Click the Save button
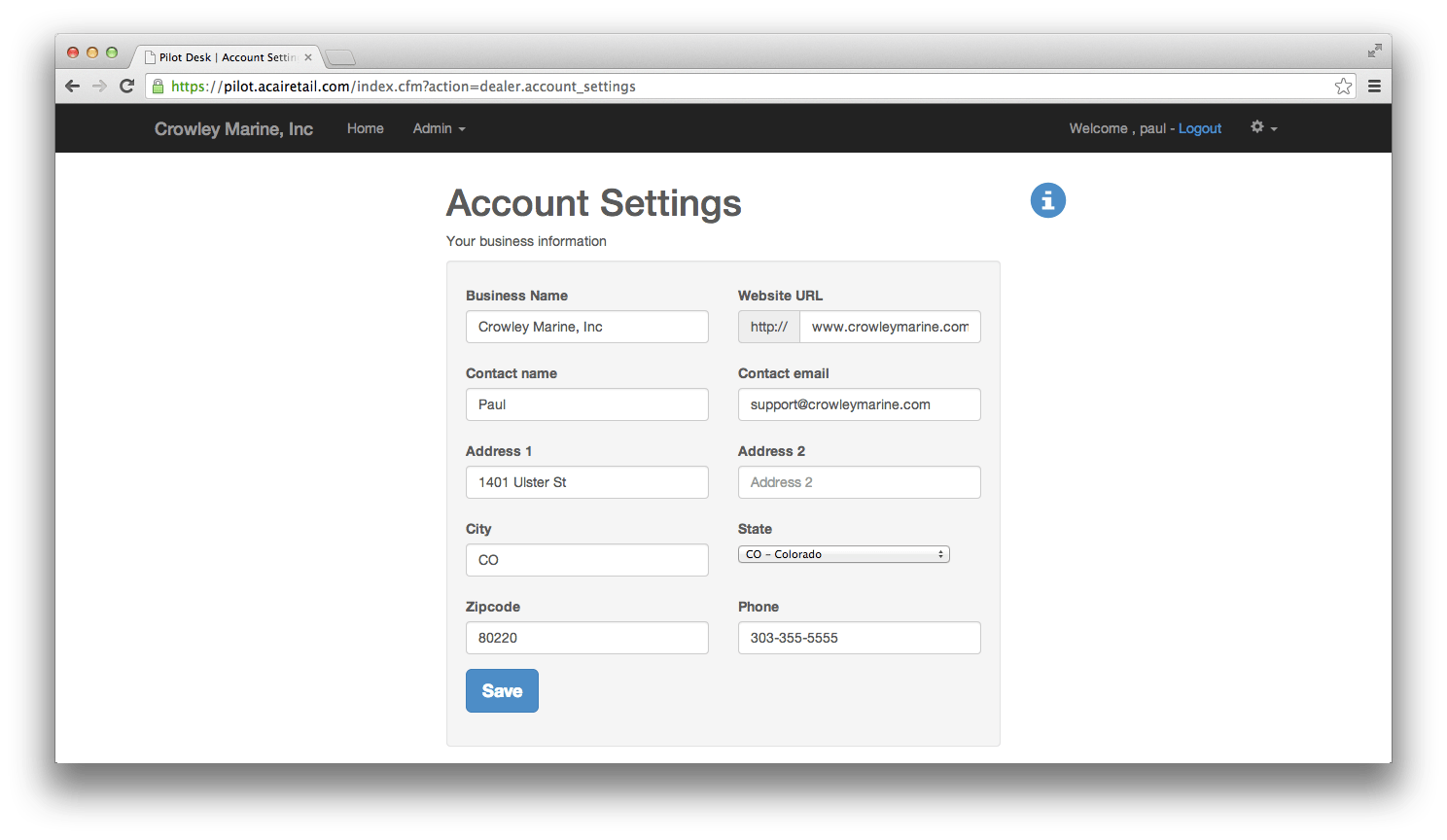Screen dimensions: 1447x840 [502, 690]
